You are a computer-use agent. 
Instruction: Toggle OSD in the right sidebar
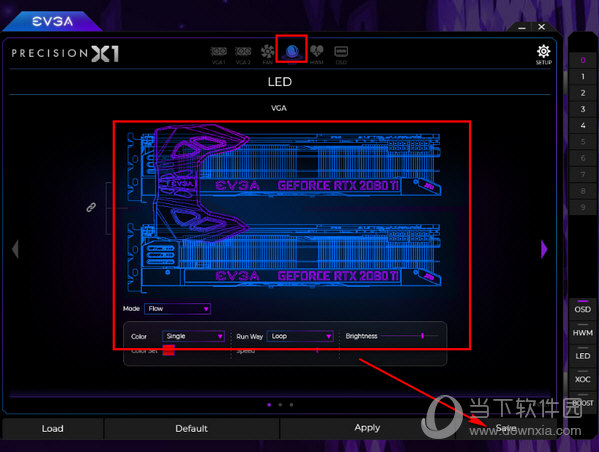[583, 308]
